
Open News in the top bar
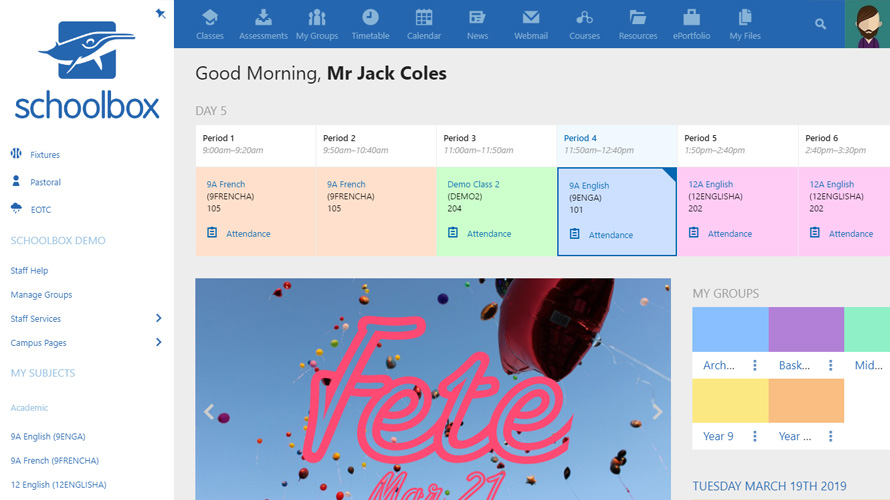pyautogui.click(x=477, y=24)
